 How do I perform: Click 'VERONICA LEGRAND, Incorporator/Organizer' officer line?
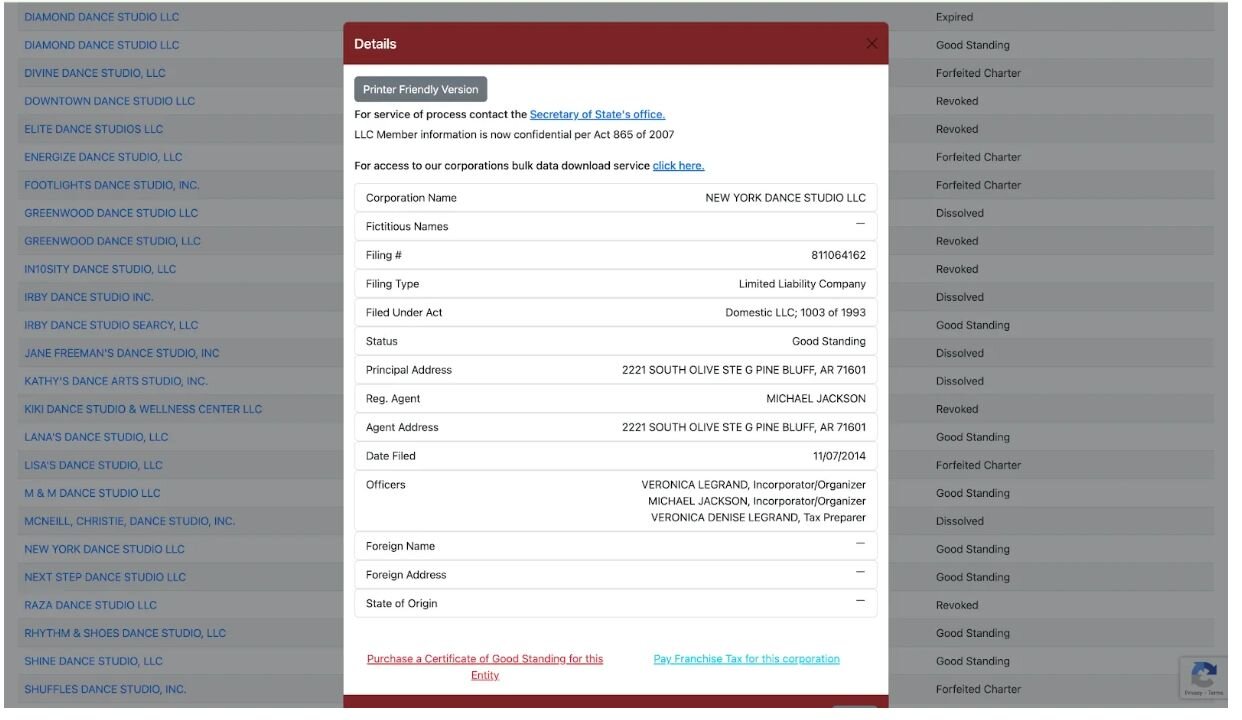point(754,485)
